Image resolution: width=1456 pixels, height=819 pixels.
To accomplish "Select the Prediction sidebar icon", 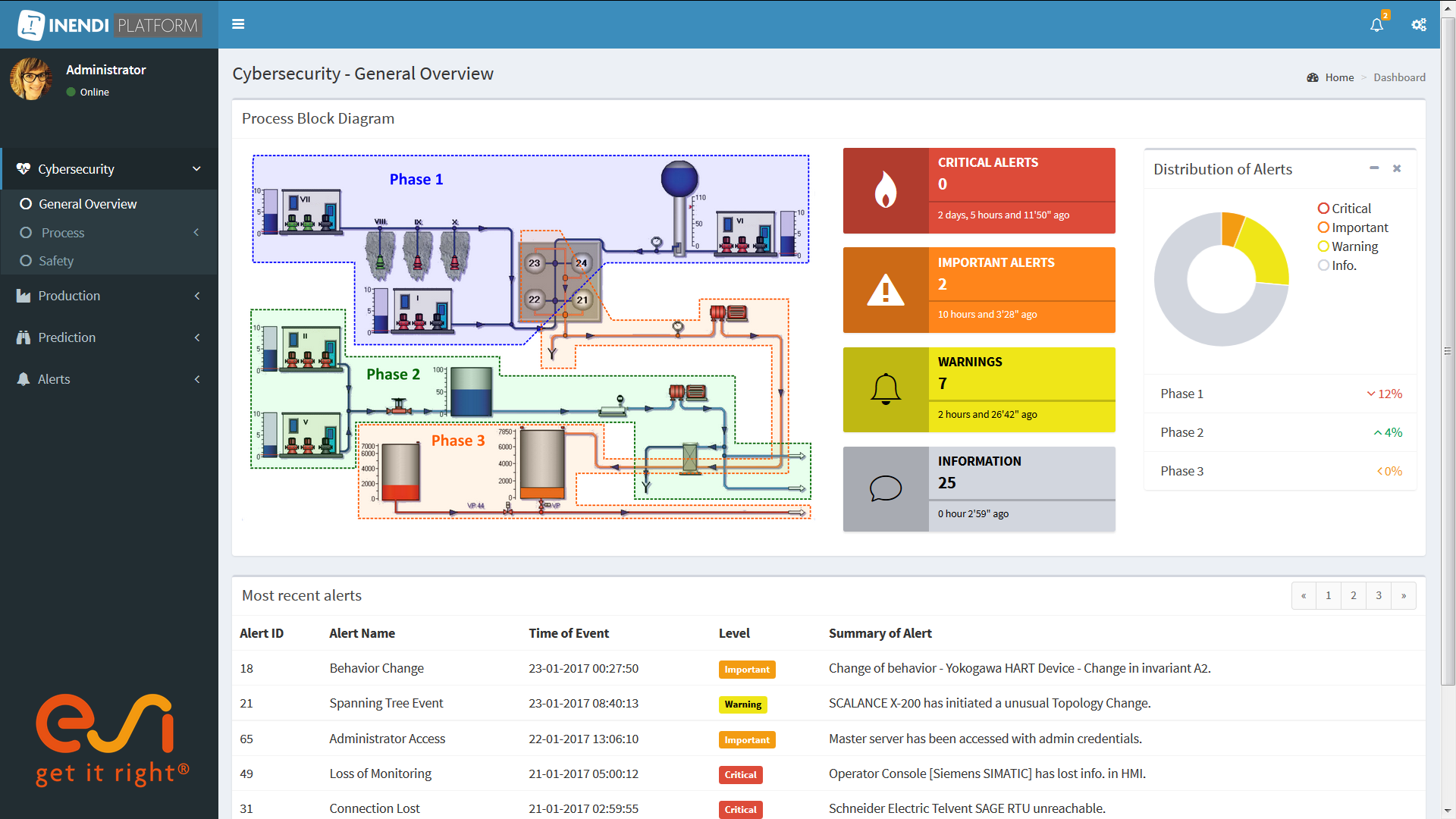I will click(x=24, y=337).
